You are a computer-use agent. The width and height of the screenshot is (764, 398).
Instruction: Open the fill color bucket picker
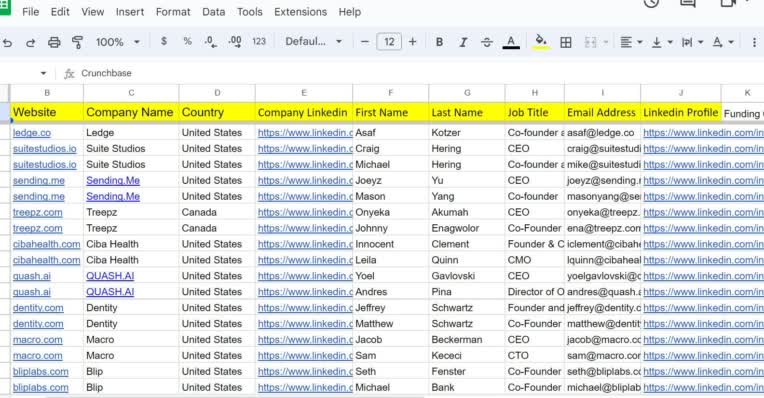coord(540,42)
